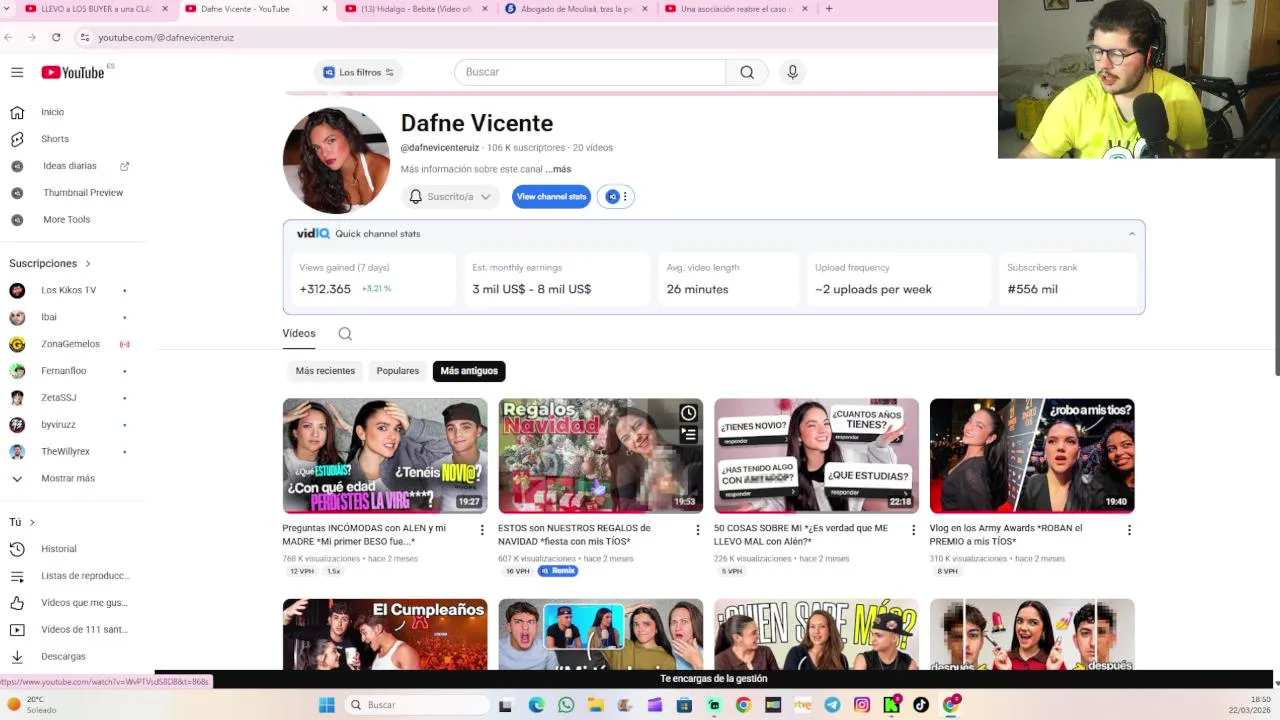Open ZonaGemelos subscription channel
Viewport: 1280px width, 720px height.
[70, 345]
